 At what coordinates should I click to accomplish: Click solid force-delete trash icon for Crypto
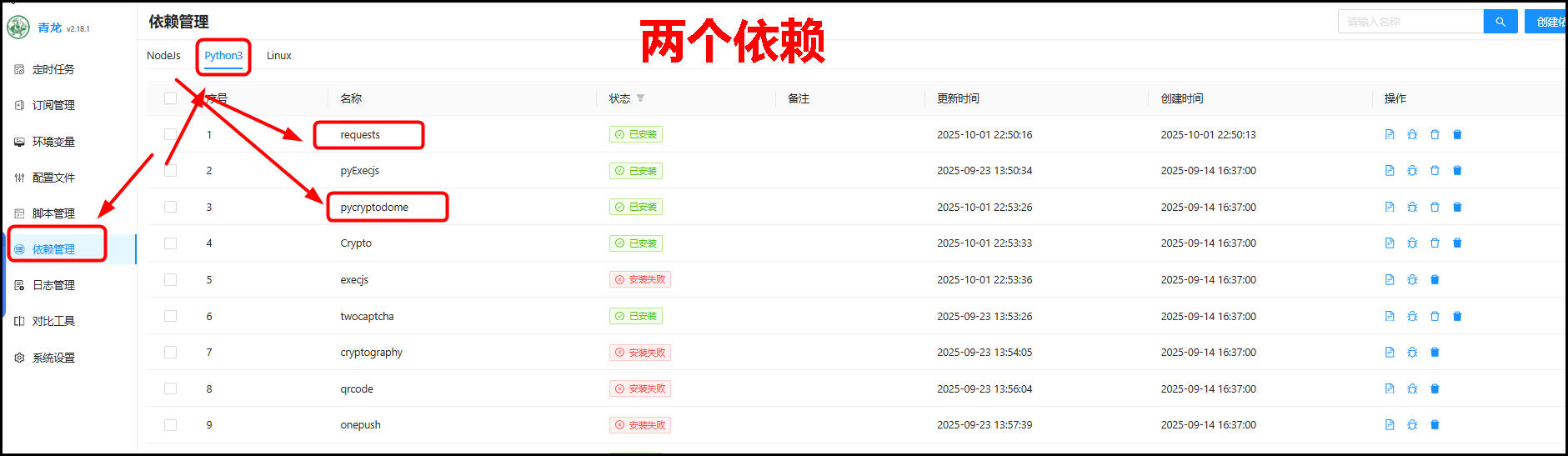click(x=1456, y=243)
